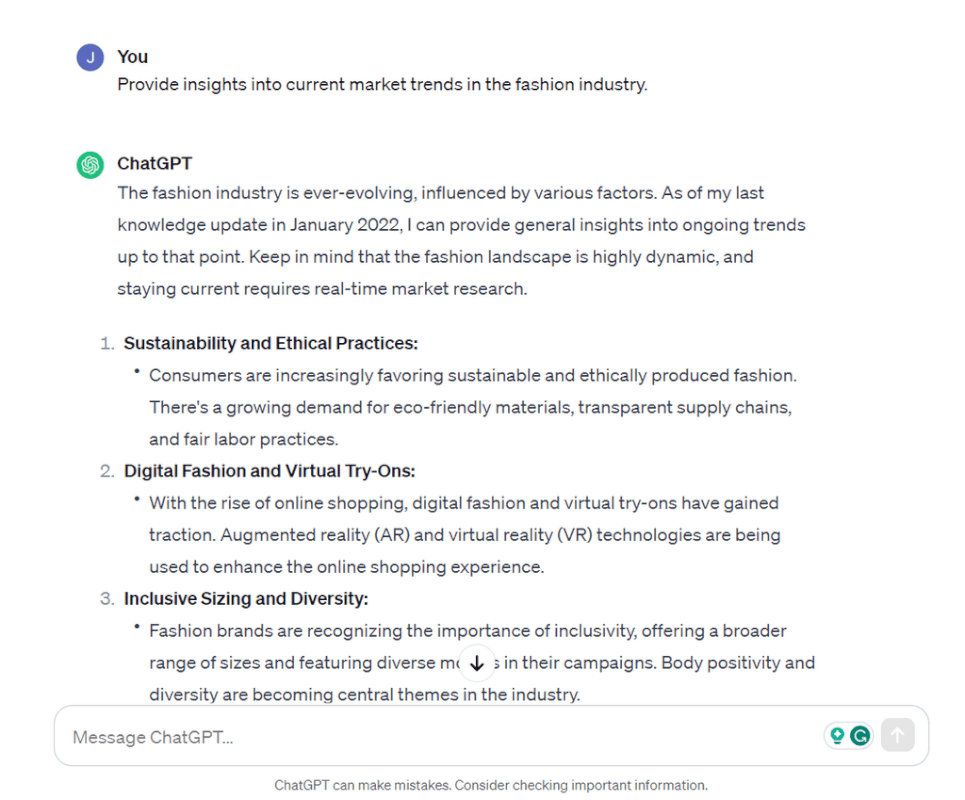Click the bullet text about eco-friendly materials
Viewport: 965px width, 800px height.
[x=473, y=407]
